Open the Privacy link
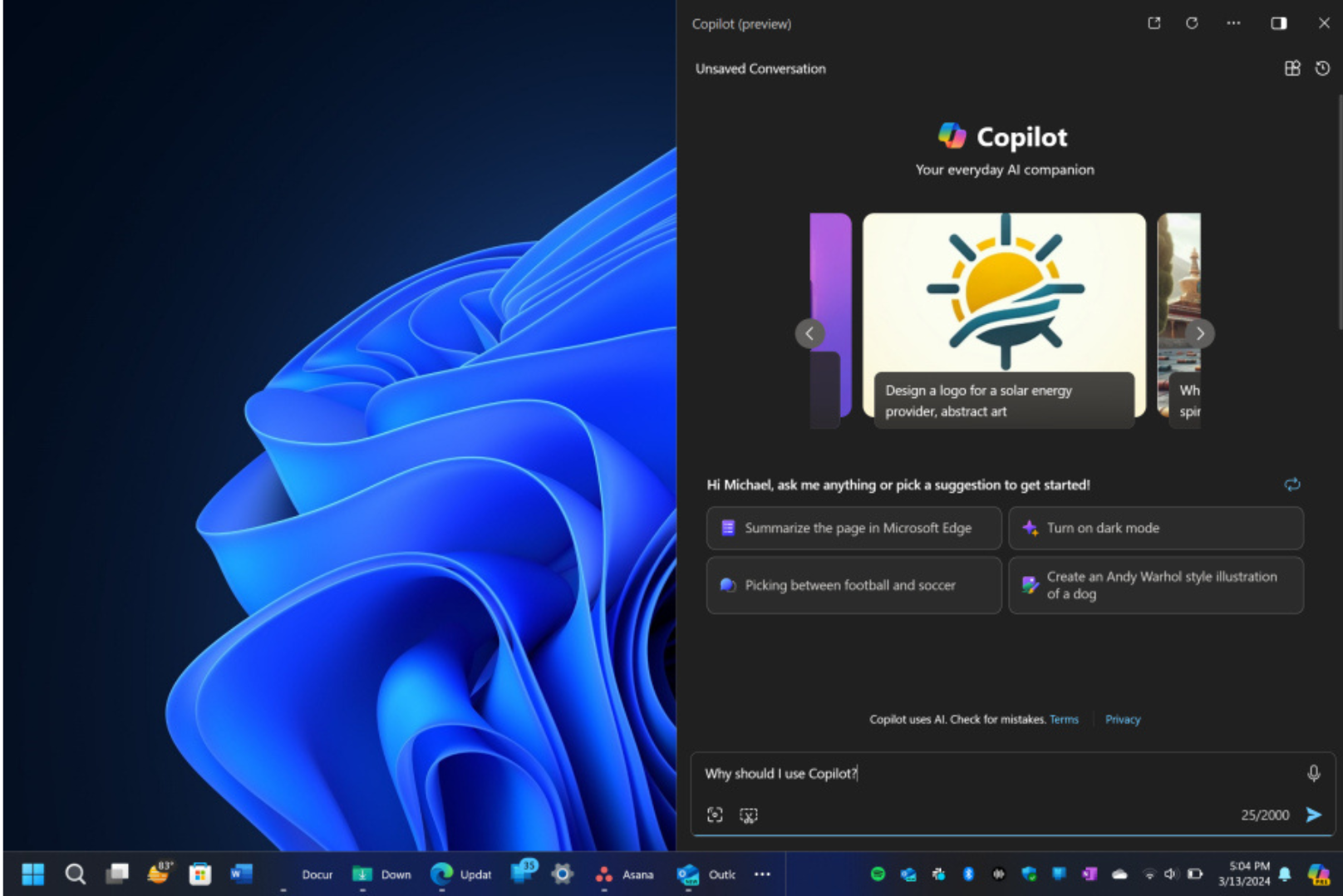Screen dimensions: 1343x896 (x=1123, y=719)
